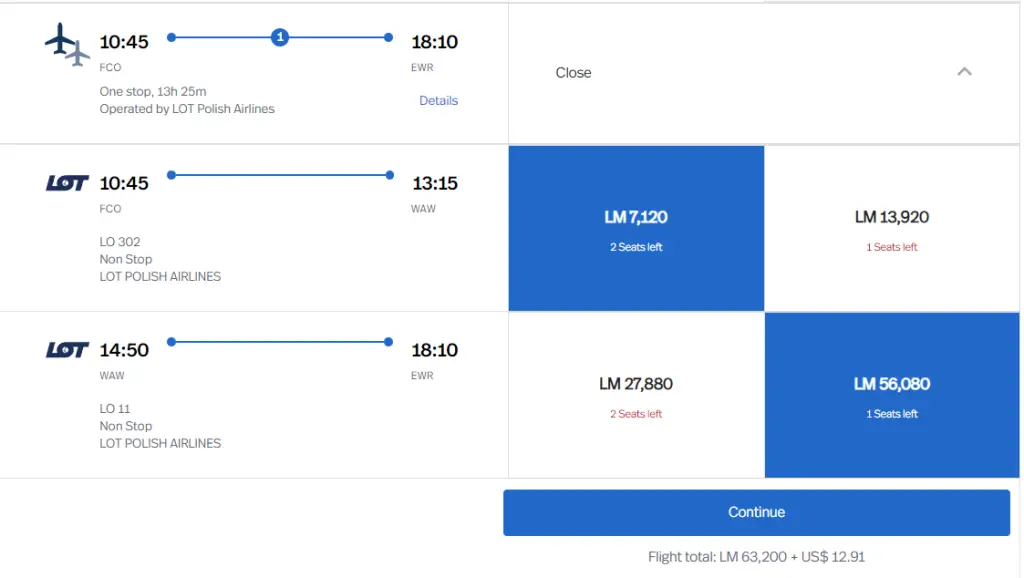Open the flight Details link
This screenshot has height=578, width=1024.
438,101
